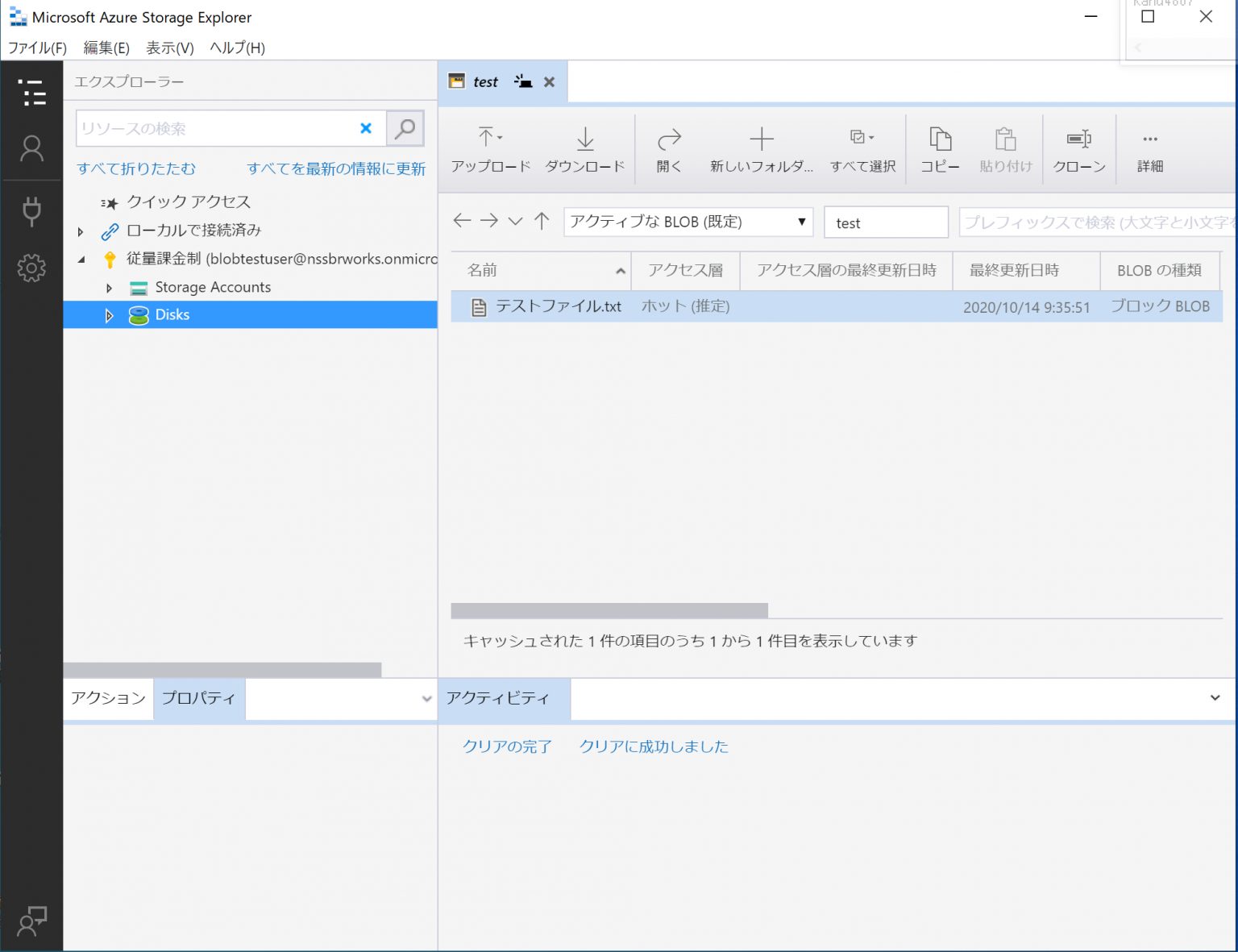Click すべてを最新の情報に更新 link

click(336, 168)
